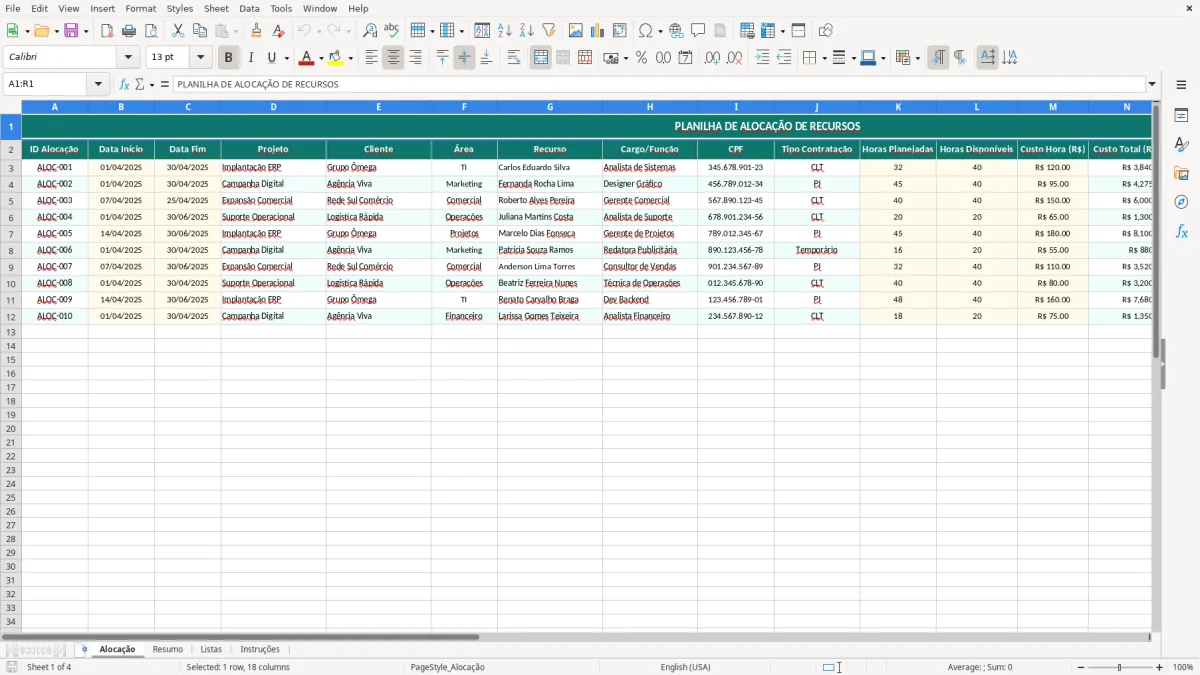Screen dimensions: 1200x675
Task: Insert Chart icon
Action: click(598, 31)
